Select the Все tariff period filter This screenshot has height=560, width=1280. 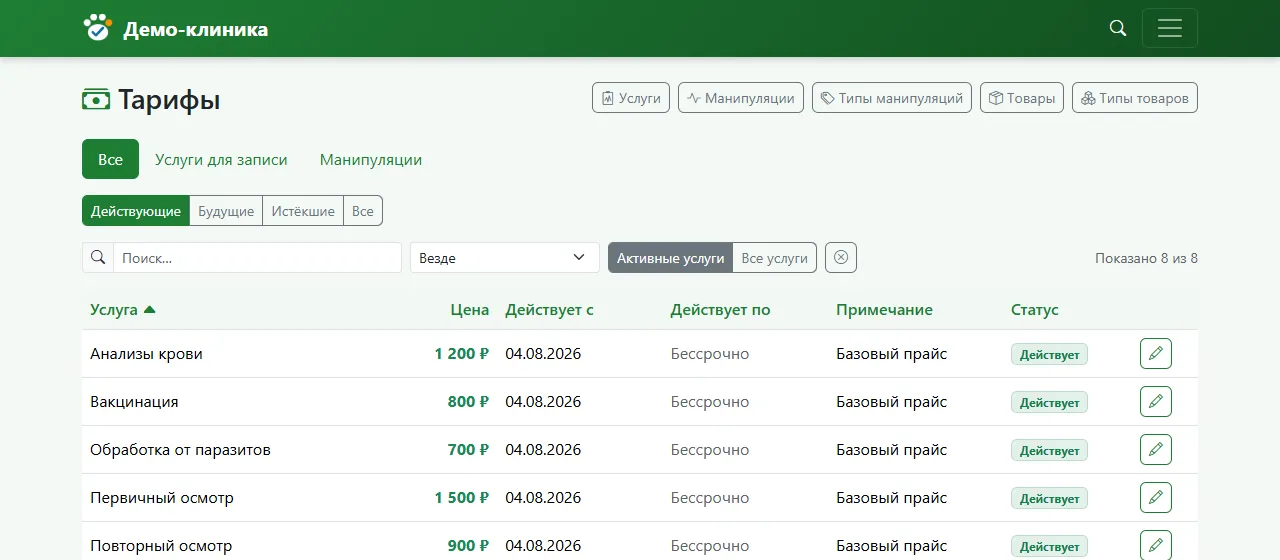(x=363, y=211)
